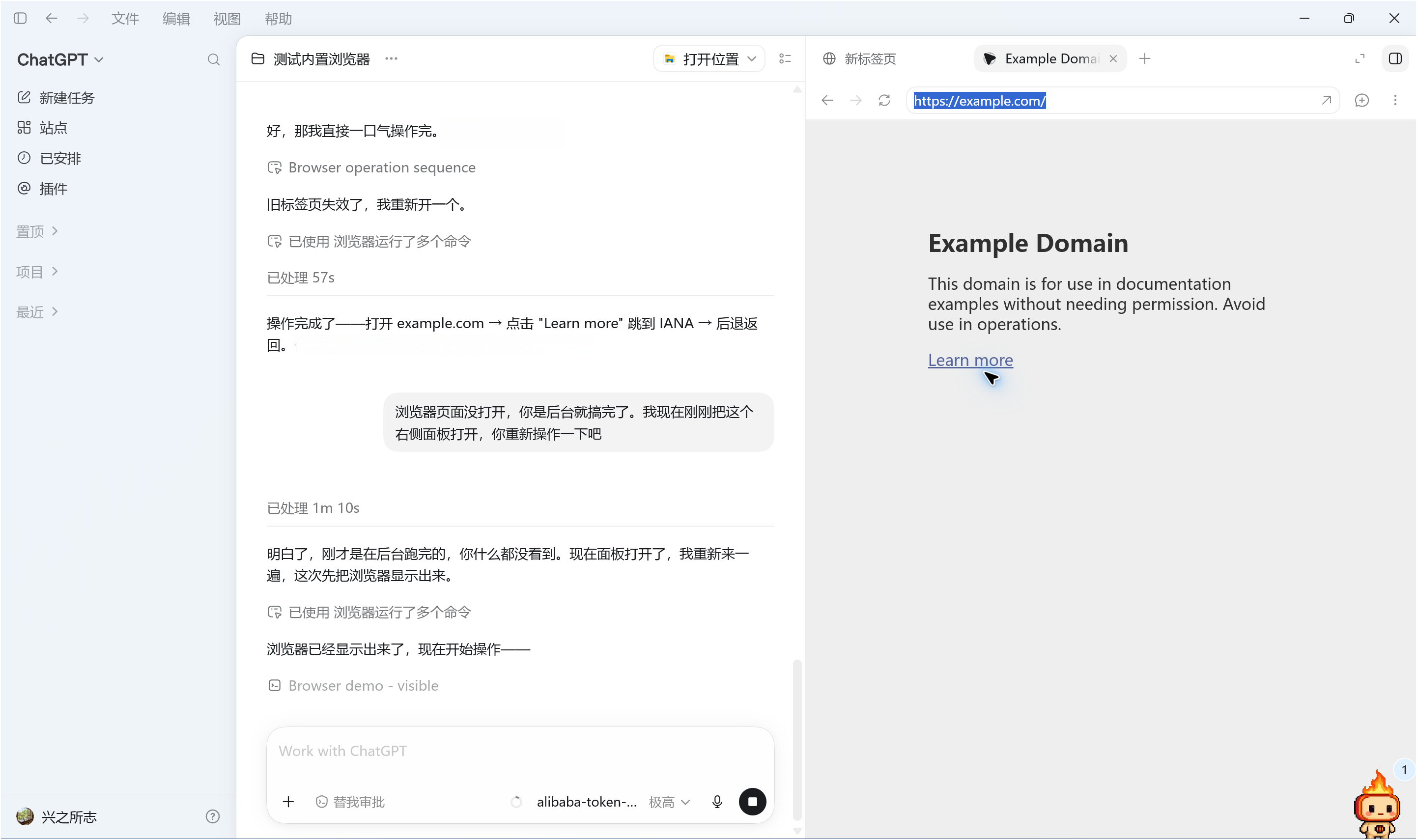Toggle the 替我审批 auto-approve option
Image resolution: width=1417 pixels, height=840 pixels.
(350, 802)
